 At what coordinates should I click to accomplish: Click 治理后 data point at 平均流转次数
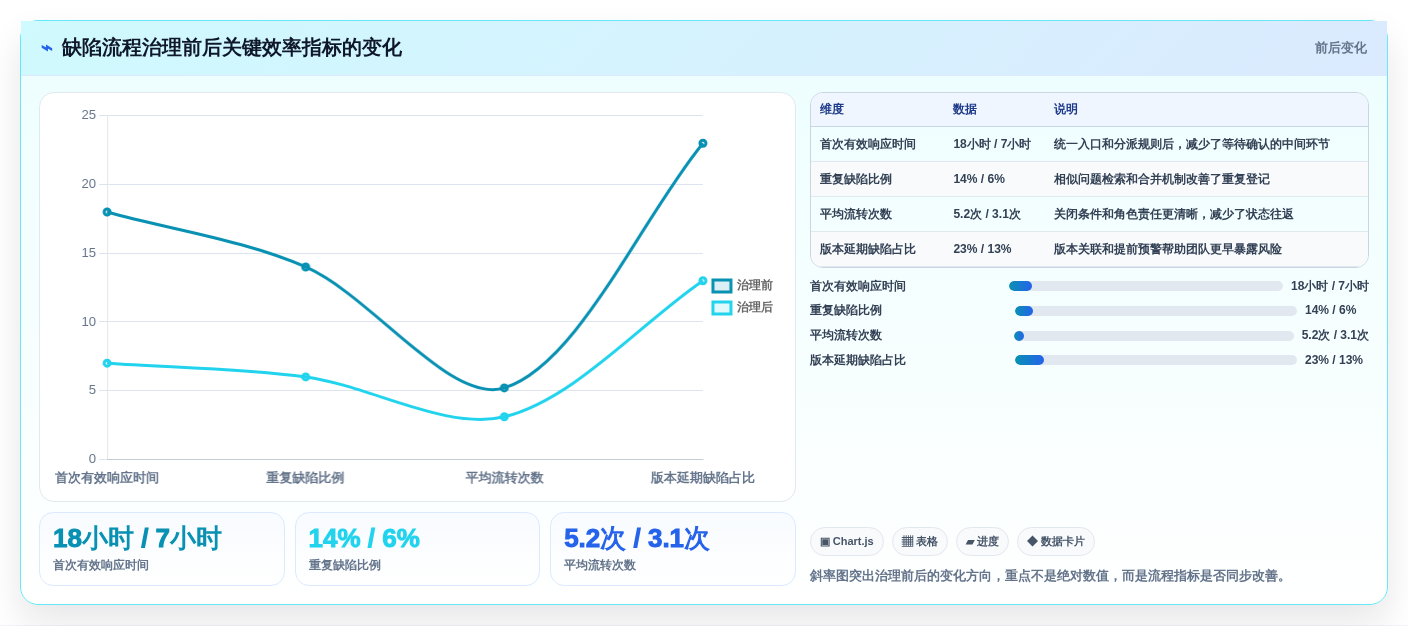504,417
